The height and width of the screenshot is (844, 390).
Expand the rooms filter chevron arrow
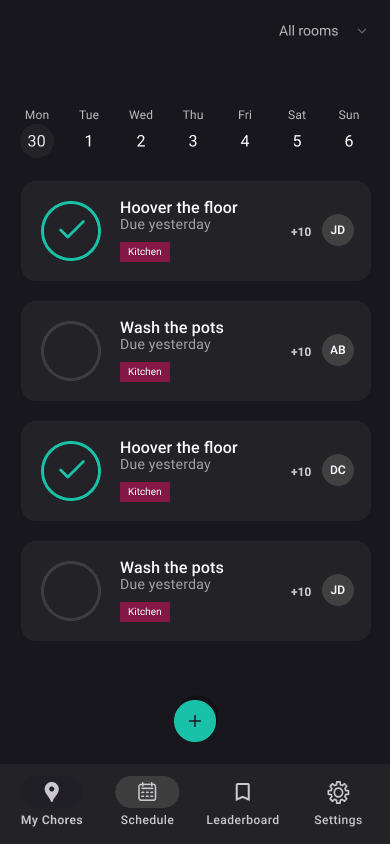click(x=362, y=31)
